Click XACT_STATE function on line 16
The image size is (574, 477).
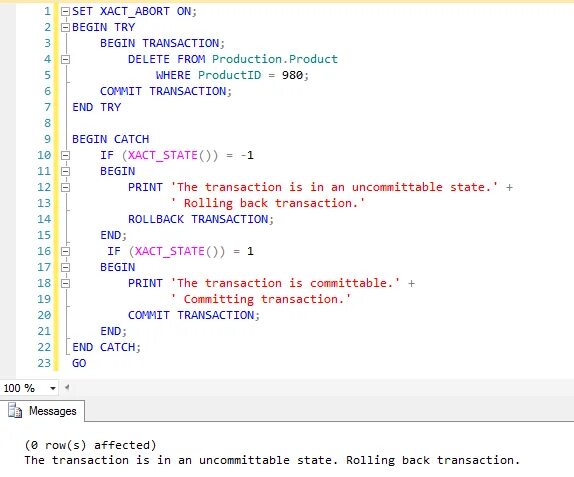[x=169, y=251]
